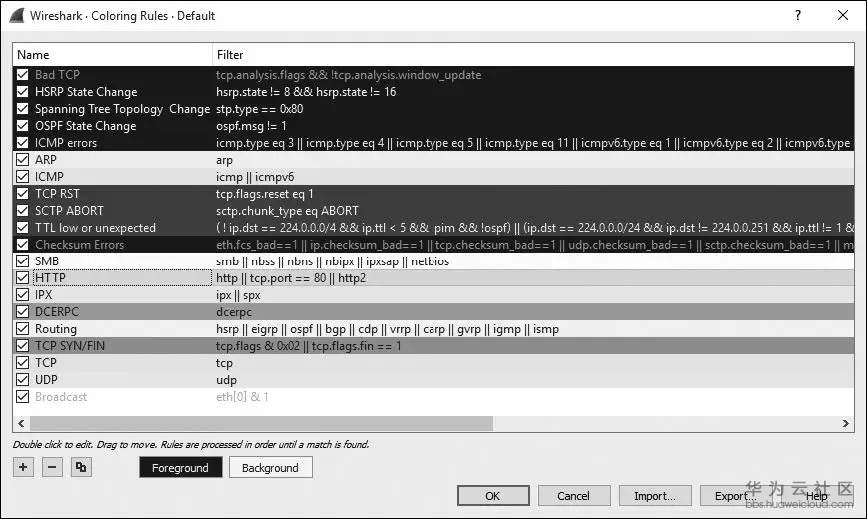The width and height of the screenshot is (867, 519).
Task: Click filter 'tcp.flags & 0x02 || tcp.flags.fin == 1'
Action: (x=309, y=346)
